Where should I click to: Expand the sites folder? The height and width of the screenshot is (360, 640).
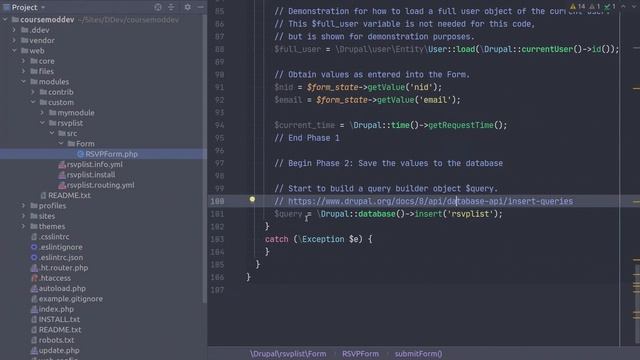pos(24,216)
